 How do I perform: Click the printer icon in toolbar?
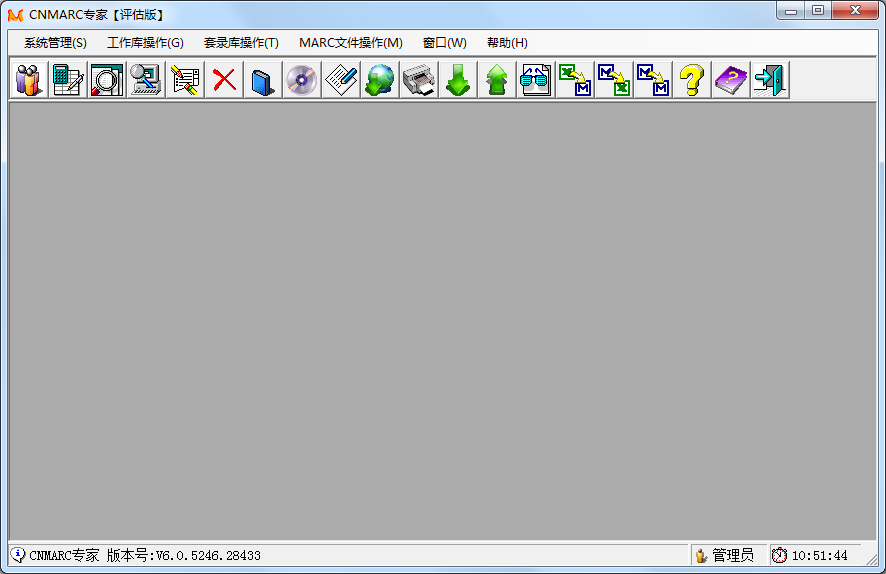pyautogui.click(x=418, y=80)
